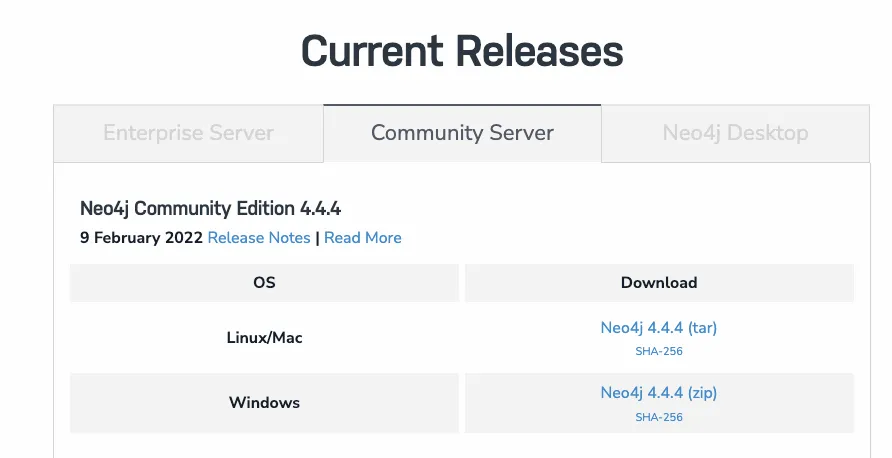Download Neo4j 4.4.4 (zip) for Windows
Image resolution: width=892 pixels, height=458 pixels.
pos(658,393)
